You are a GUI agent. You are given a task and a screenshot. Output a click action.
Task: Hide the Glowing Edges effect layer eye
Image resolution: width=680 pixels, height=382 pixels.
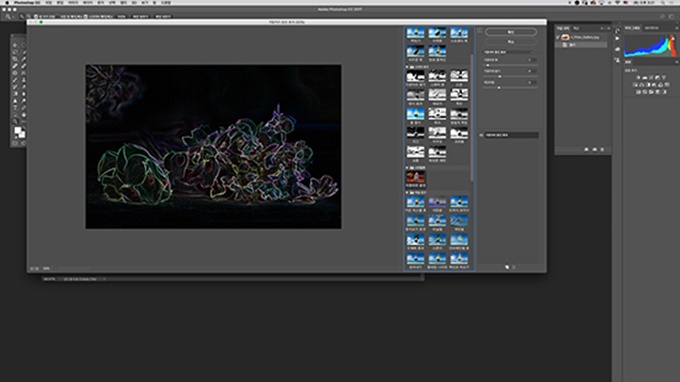click(x=481, y=135)
